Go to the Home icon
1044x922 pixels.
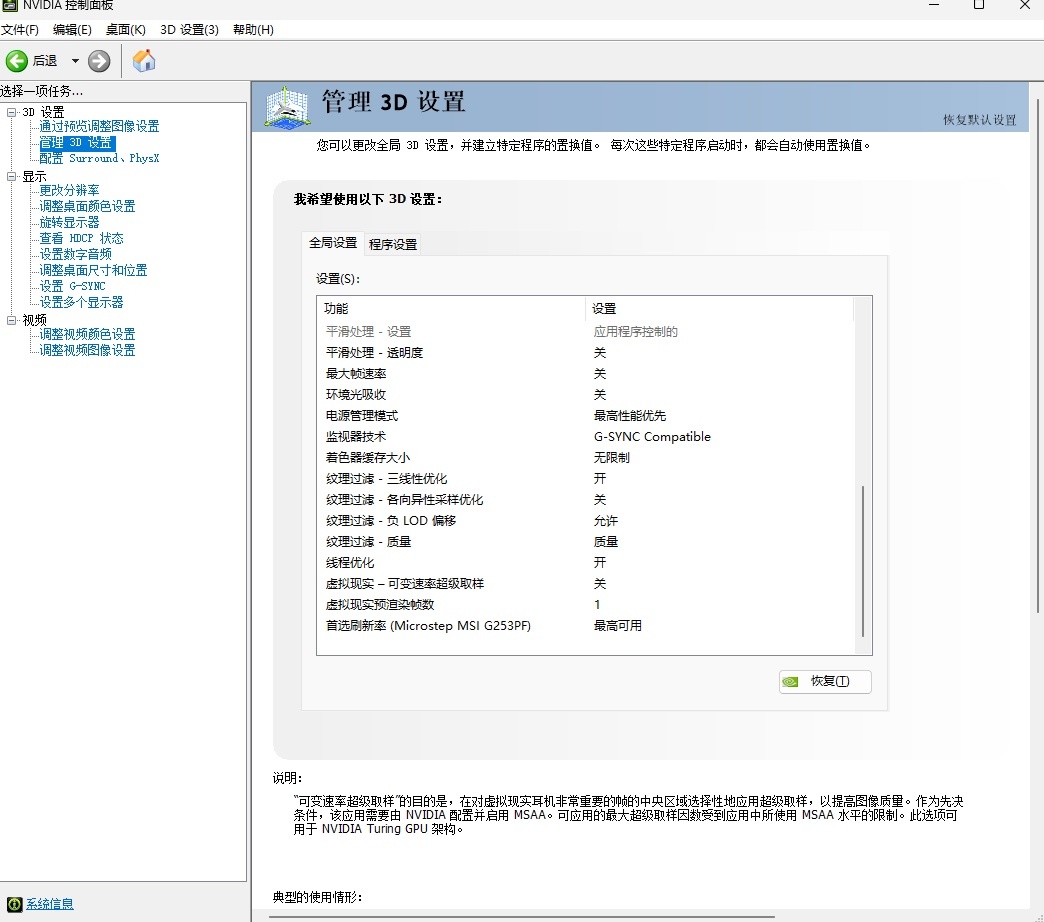pos(144,61)
